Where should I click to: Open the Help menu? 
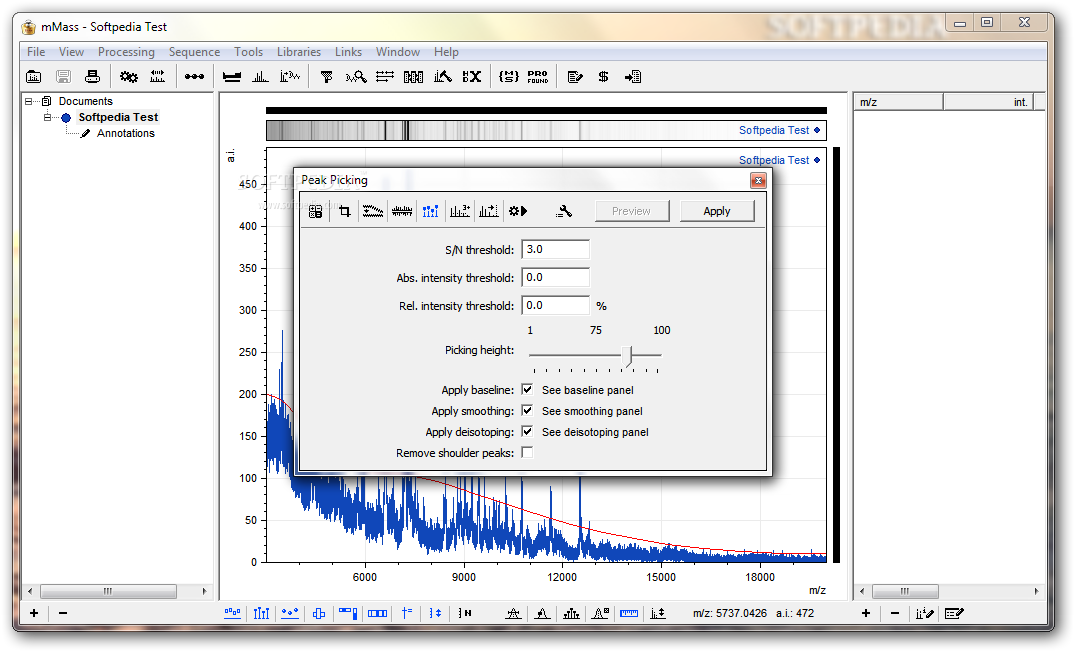click(446, 52)
